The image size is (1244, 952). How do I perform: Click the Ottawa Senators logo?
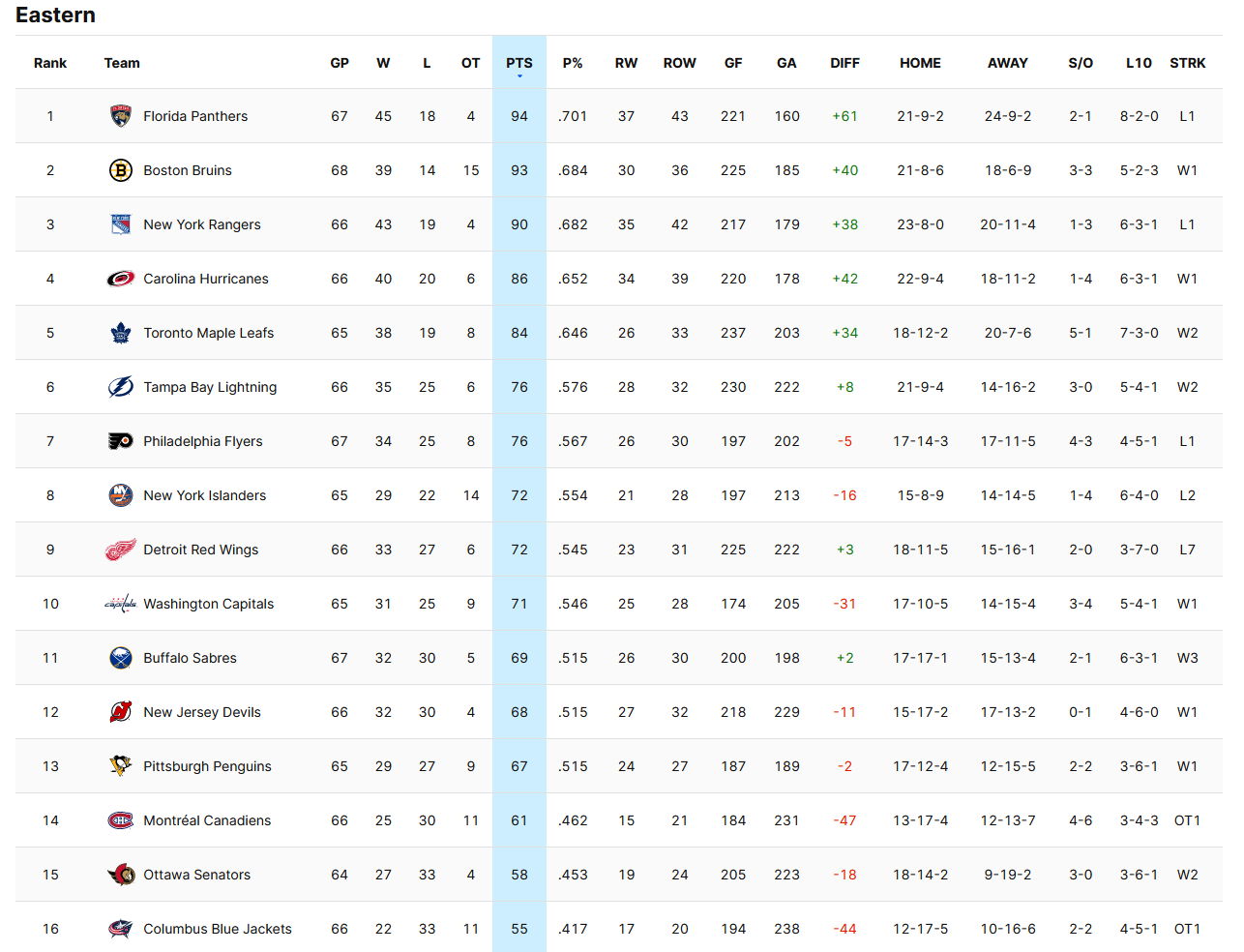click(121, 875)
